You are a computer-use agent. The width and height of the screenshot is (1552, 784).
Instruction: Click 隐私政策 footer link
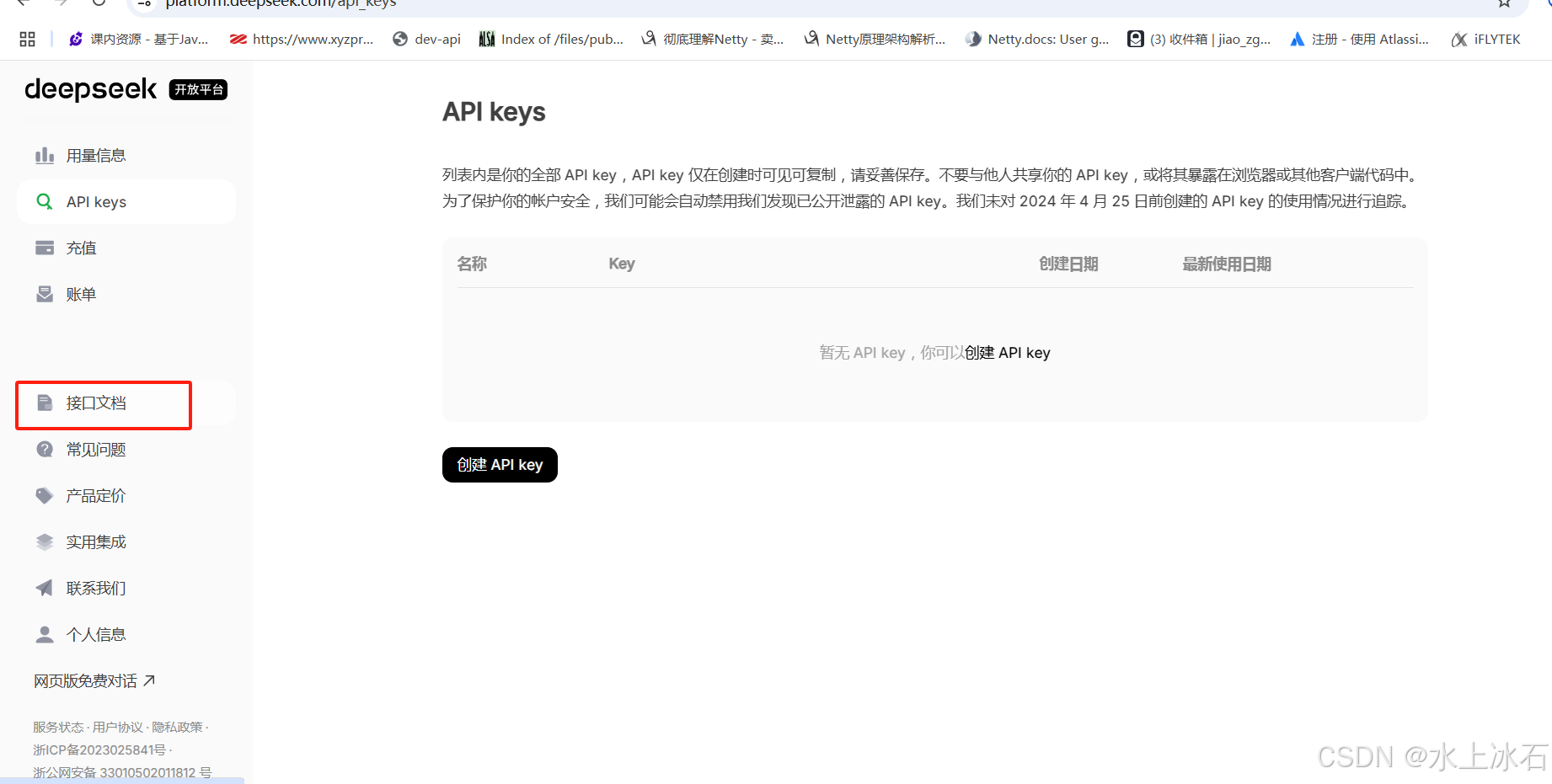[x=177, y=727]
